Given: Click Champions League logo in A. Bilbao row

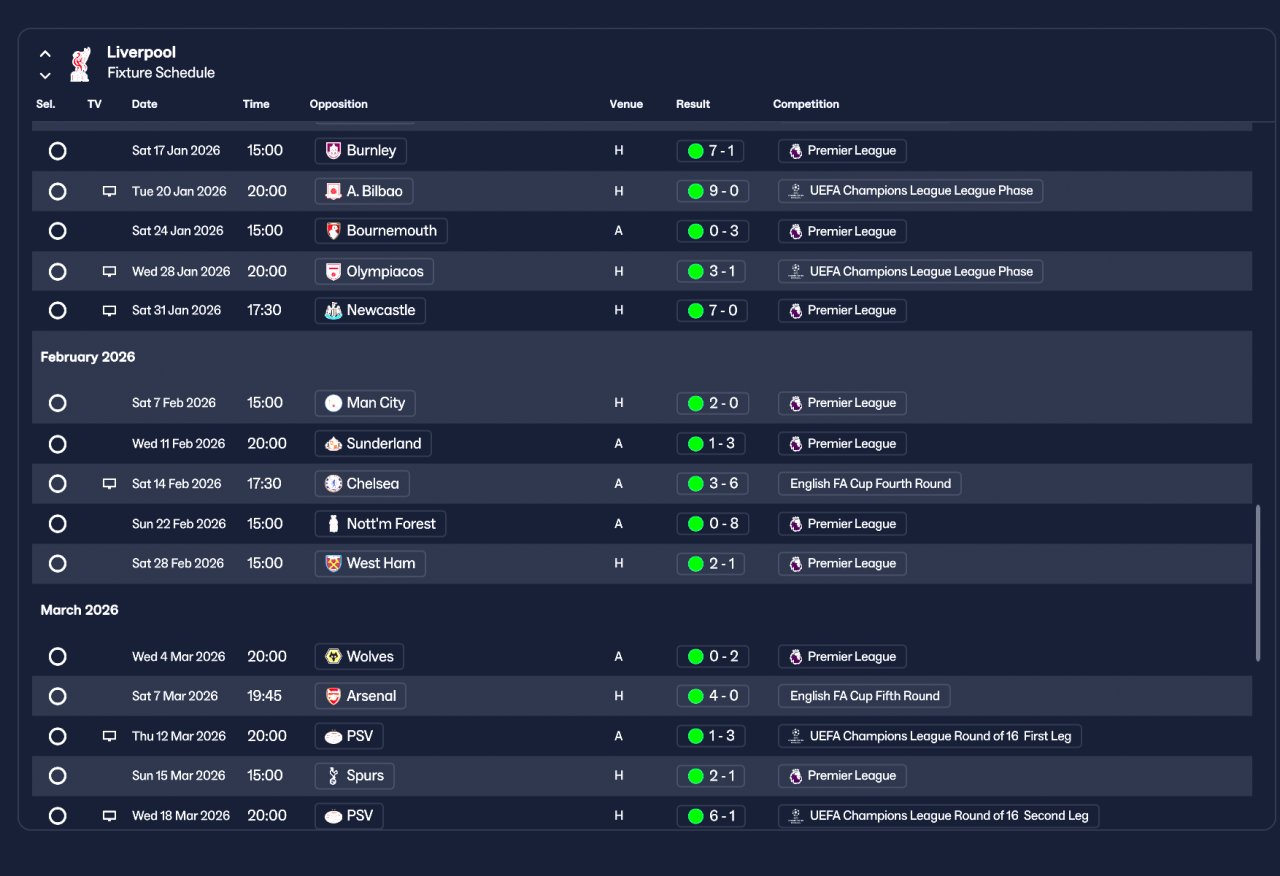Looking at the screenshot, I should [x=795, y=191].
